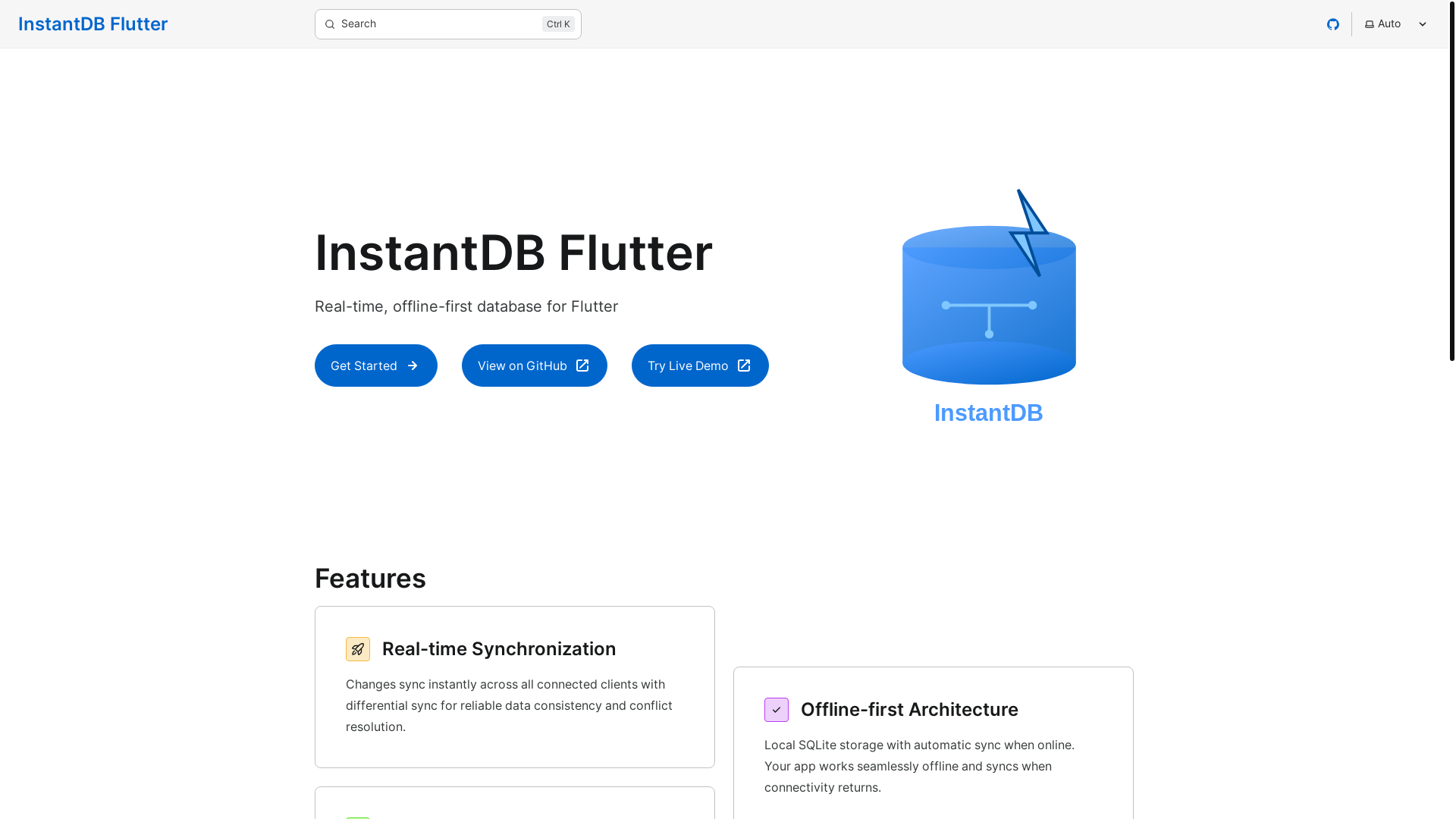Open the GitHub icon in header
The height and width of the screenshot is (819, 1456).
1332,24
